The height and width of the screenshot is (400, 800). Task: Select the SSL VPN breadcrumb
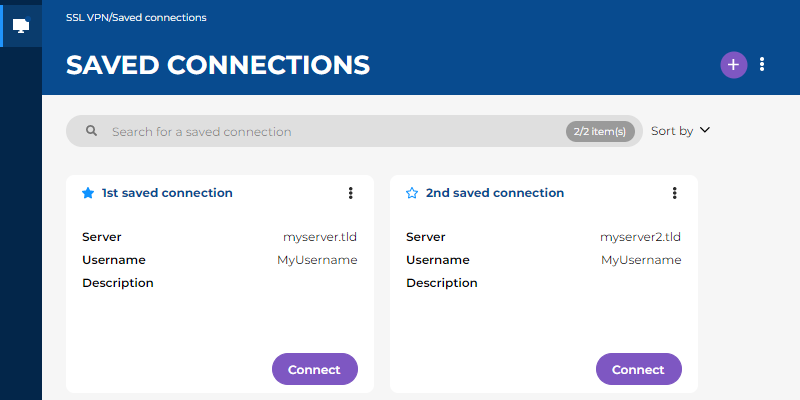[x=87, y=17]
